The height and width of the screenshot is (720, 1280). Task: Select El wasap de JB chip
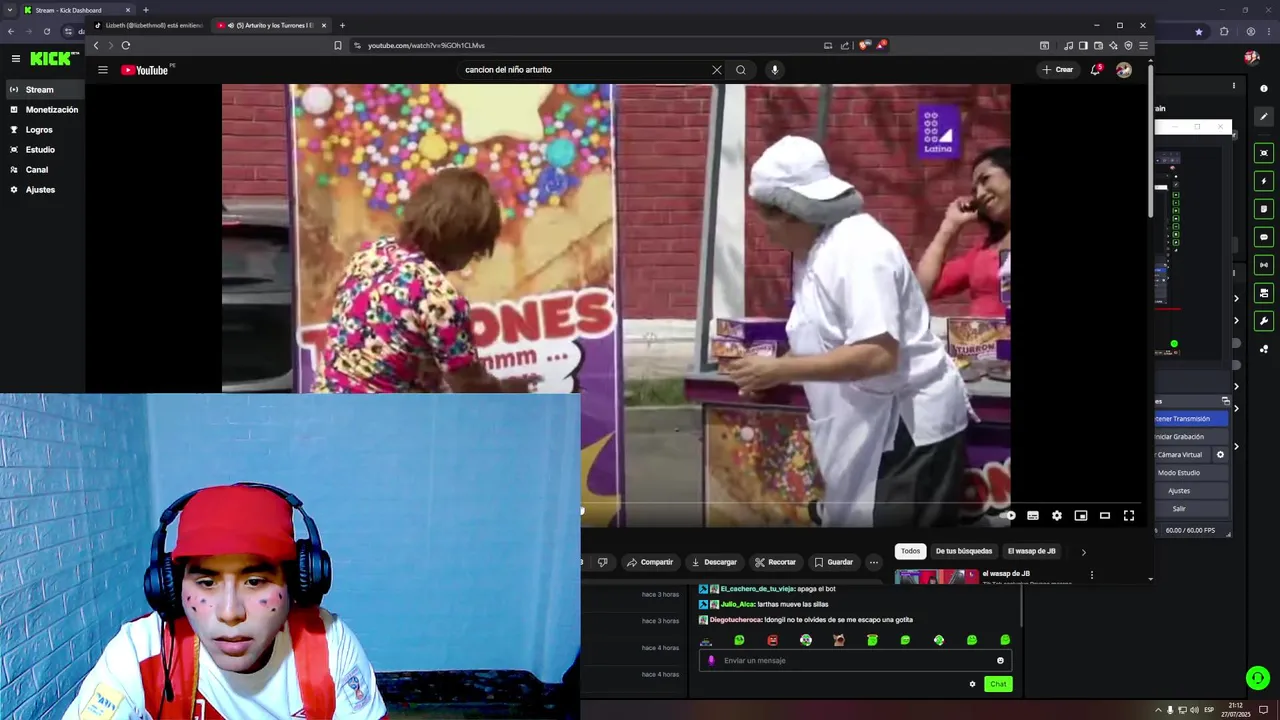tap(1031, 551)
